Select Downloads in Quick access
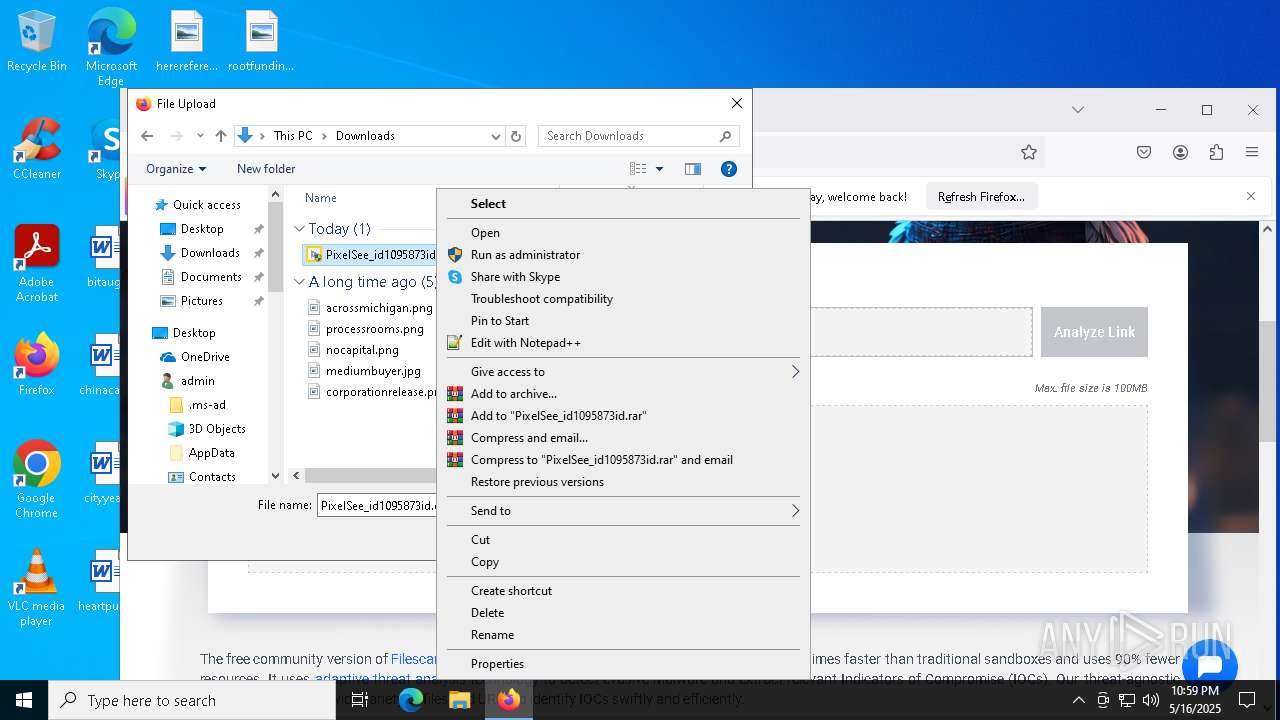 click(210, 253)
